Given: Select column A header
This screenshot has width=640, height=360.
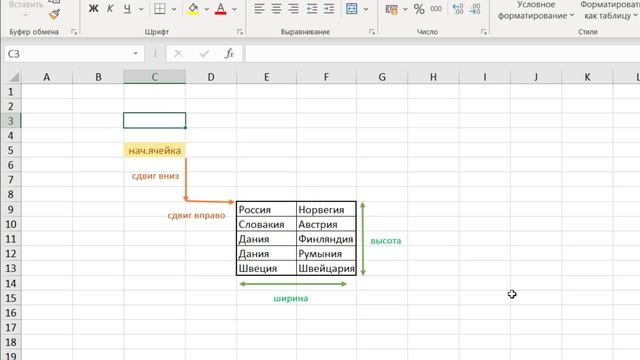Looking at the screenshot, I should pos(47,77).
